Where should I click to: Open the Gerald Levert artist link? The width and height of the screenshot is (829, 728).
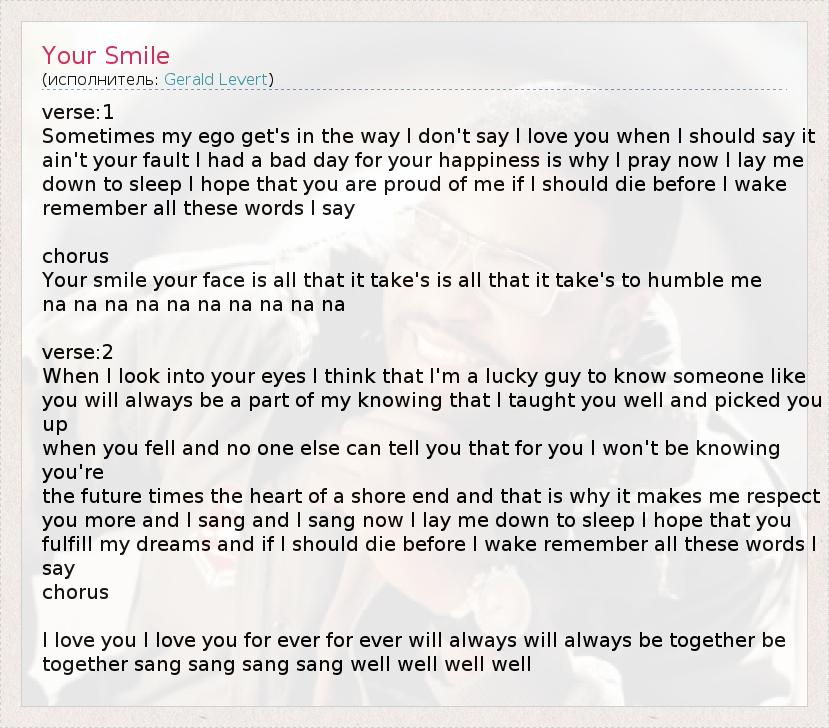216,79
